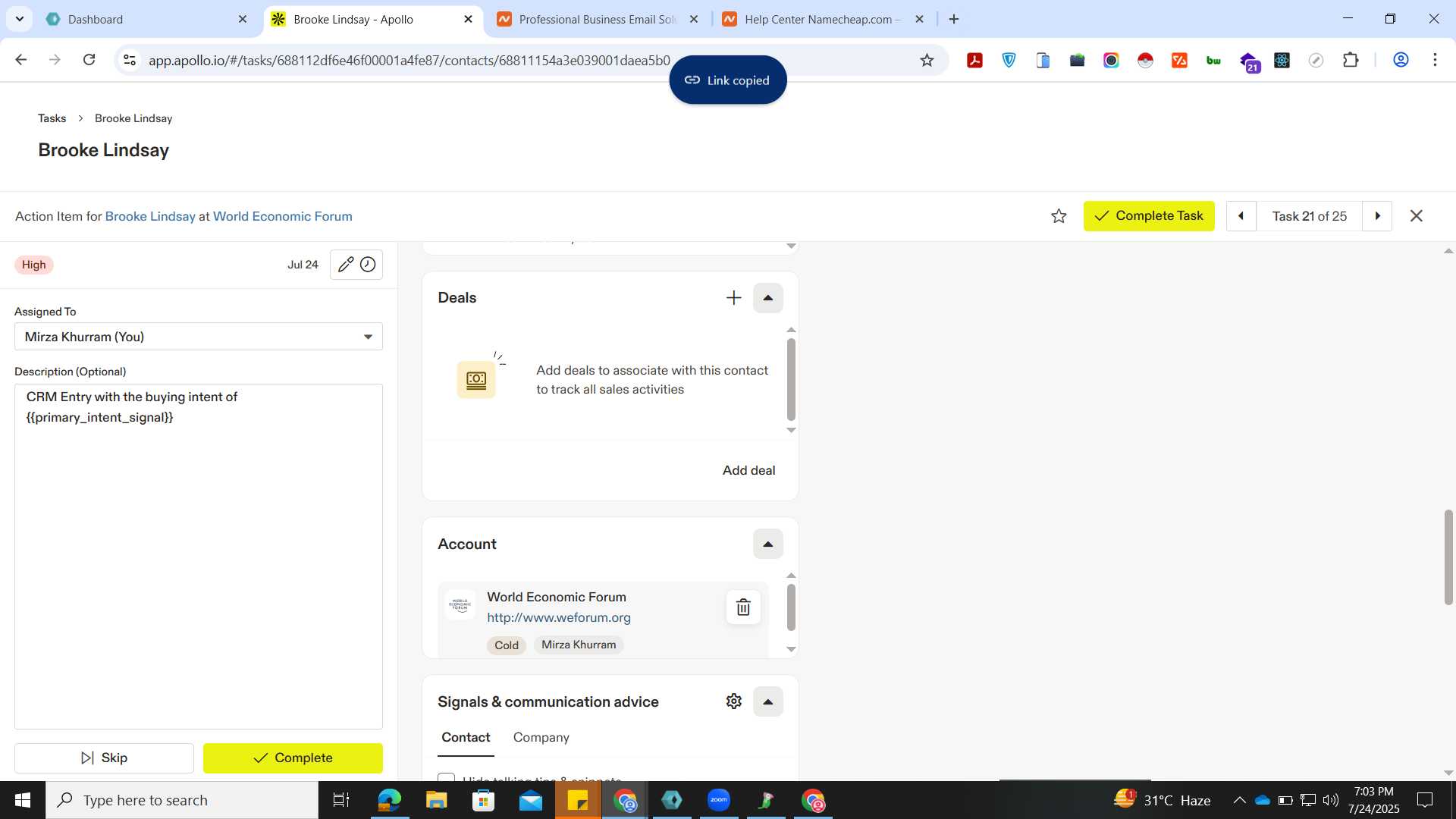The height and width of the screenshot is (819, 1456).
Task: Switch to the Company tab
Action: 541,737
